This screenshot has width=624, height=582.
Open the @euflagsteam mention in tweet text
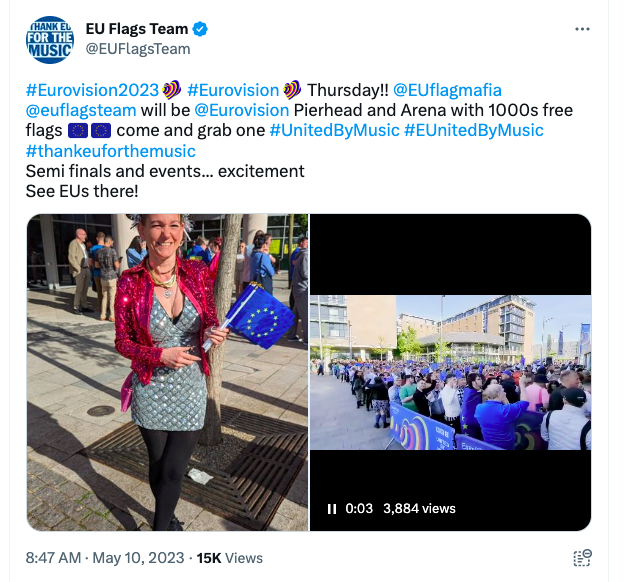coord(81,111)
